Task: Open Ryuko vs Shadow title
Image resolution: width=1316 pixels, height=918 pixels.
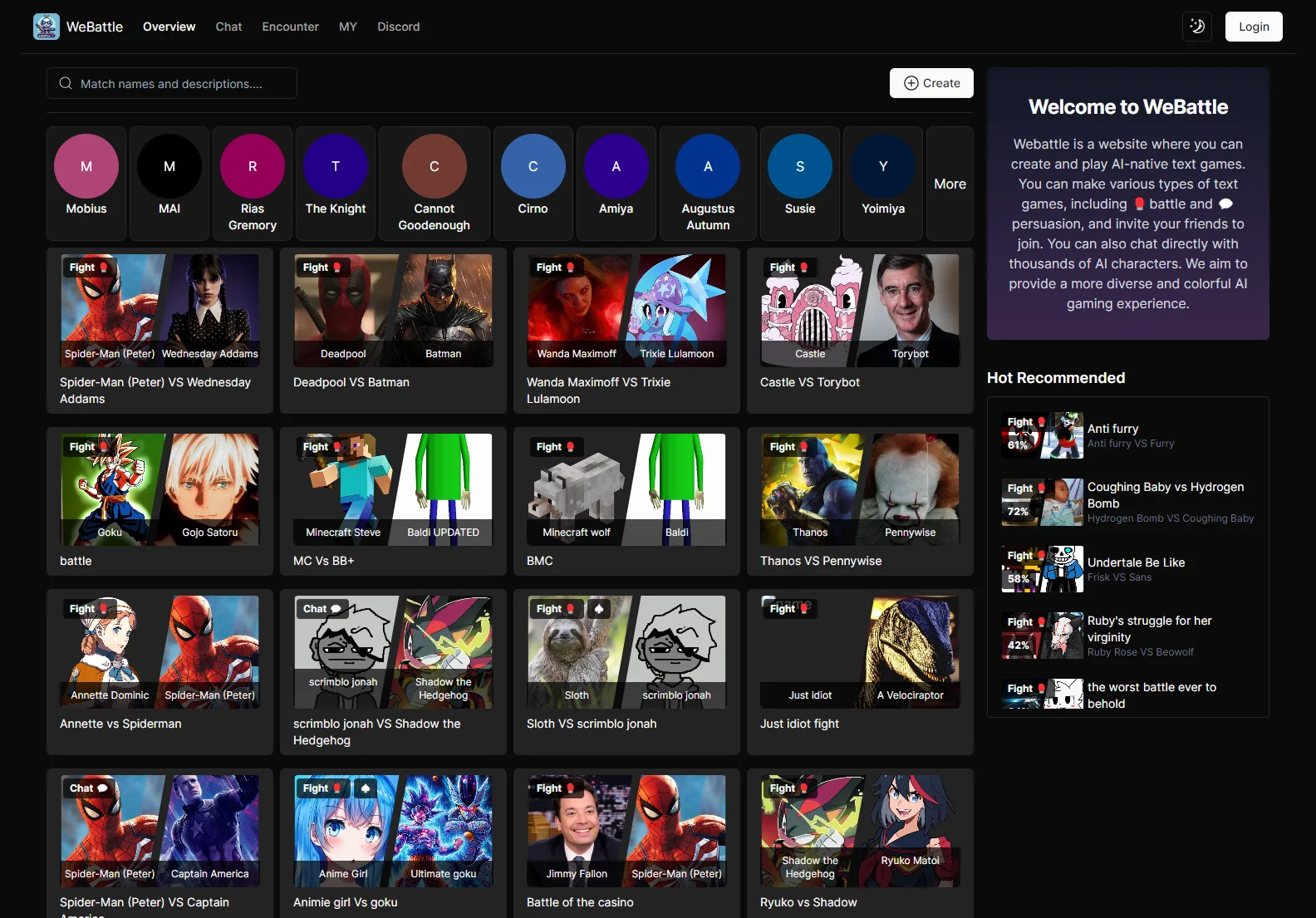Action: point(808,902)
